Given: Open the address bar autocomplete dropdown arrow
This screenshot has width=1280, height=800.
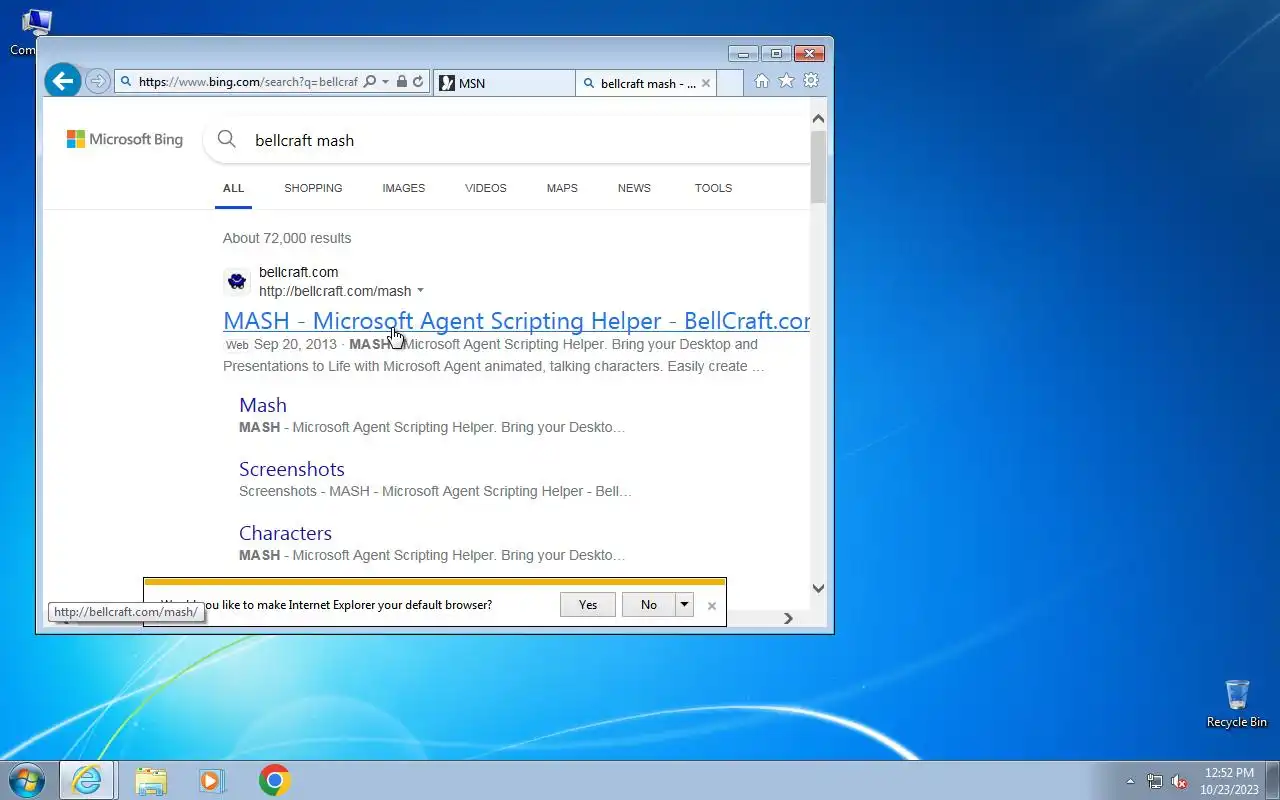Looking at the screenshot, I should point(385,82).
